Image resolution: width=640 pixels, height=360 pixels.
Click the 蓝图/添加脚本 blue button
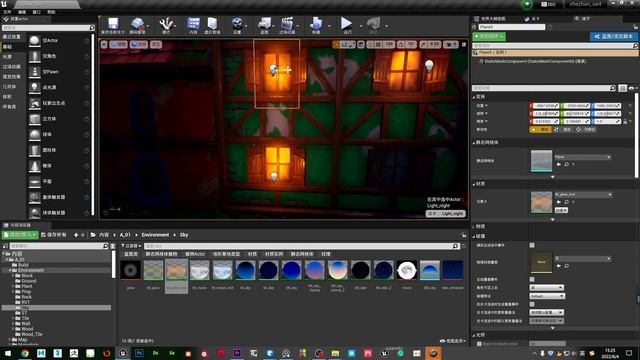point(614,36)
